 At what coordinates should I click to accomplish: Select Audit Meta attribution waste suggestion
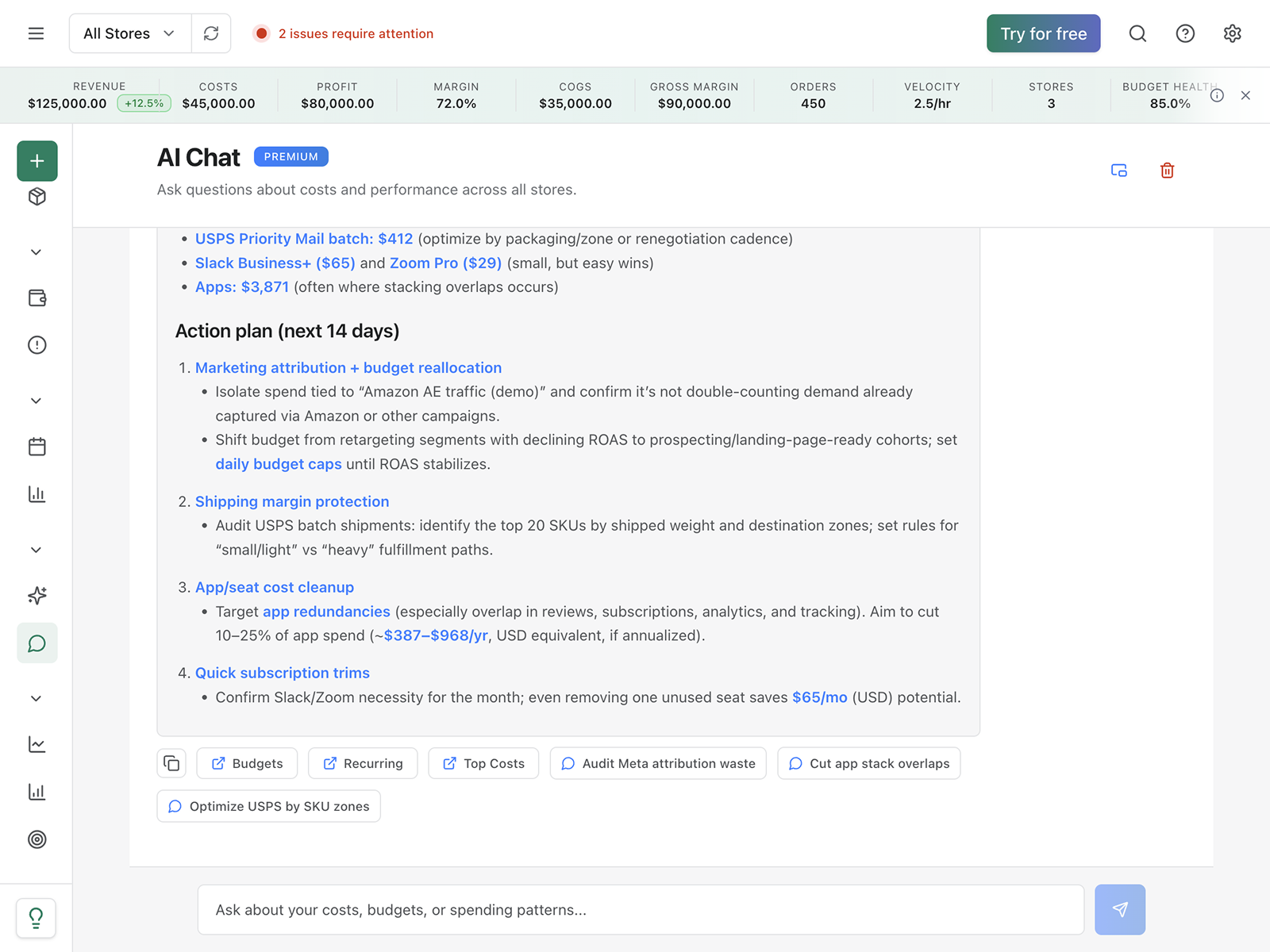tap(658, 763)
